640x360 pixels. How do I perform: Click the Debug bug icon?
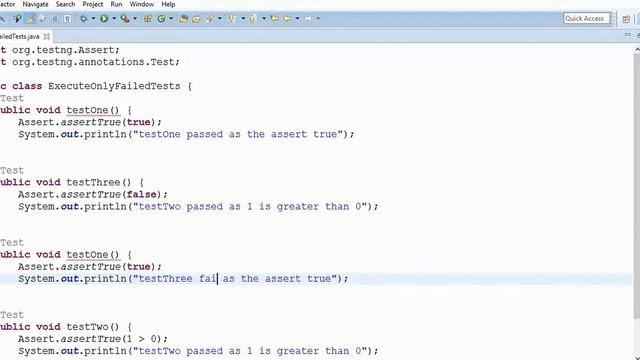point(83,18)
